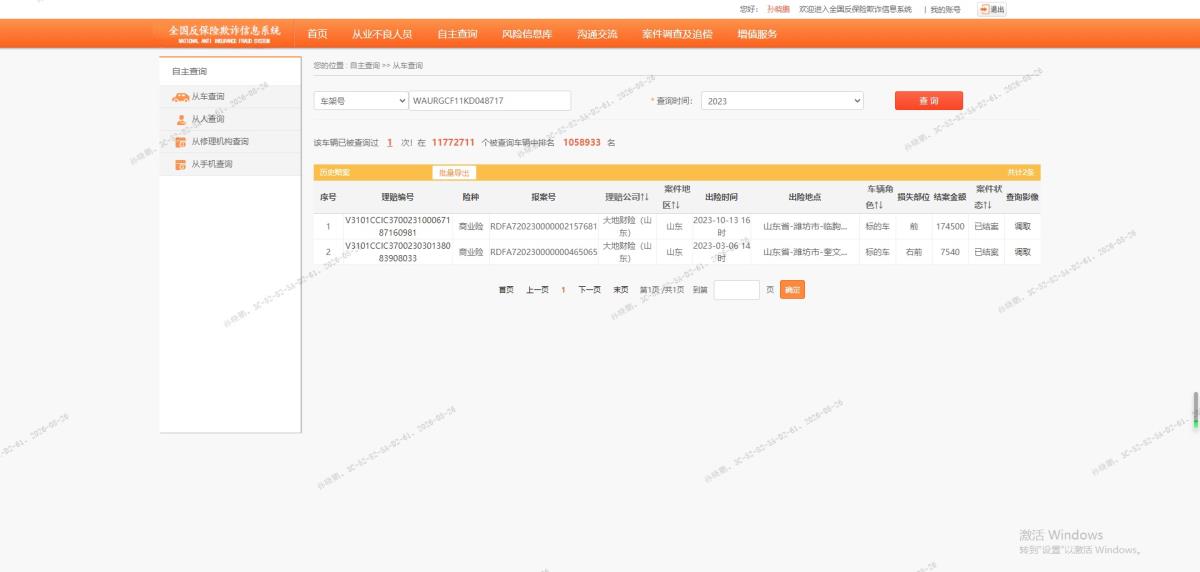Open the 车架号 query type dropdown
The height and width of the screenshot is (572, 1200).
tap(361, 101)
